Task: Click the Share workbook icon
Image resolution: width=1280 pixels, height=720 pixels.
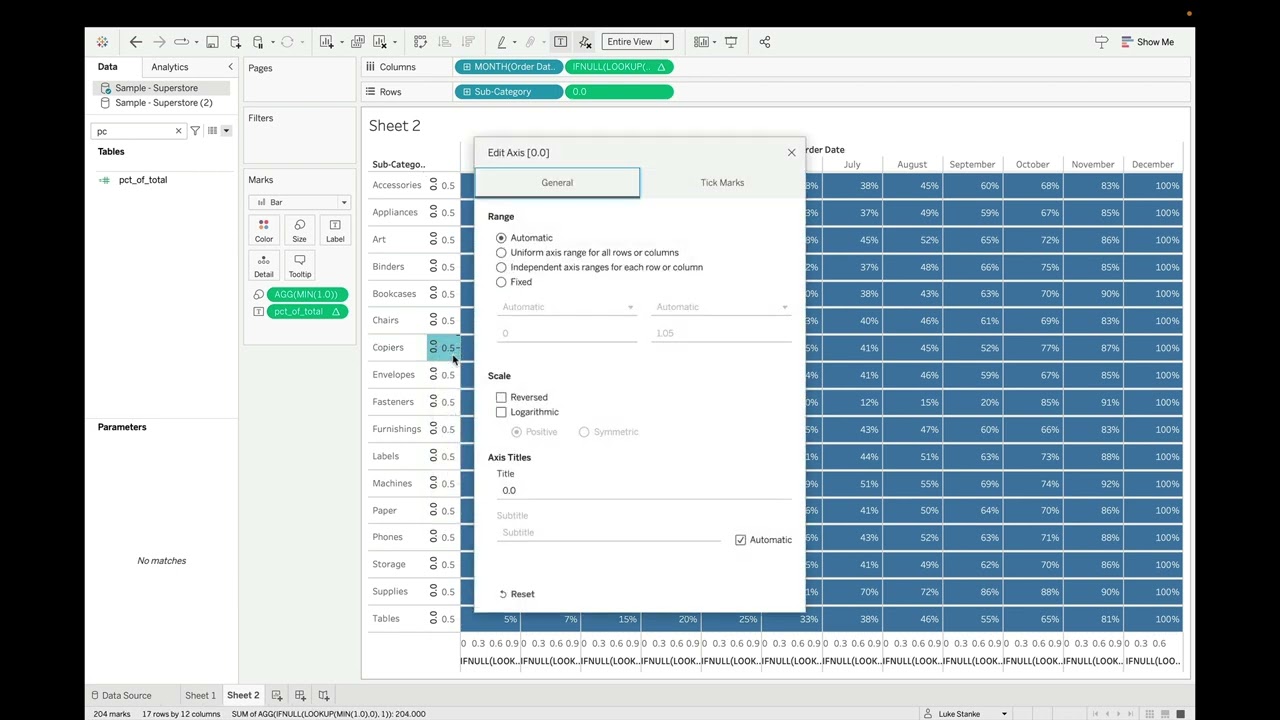Action: point(765,42)
